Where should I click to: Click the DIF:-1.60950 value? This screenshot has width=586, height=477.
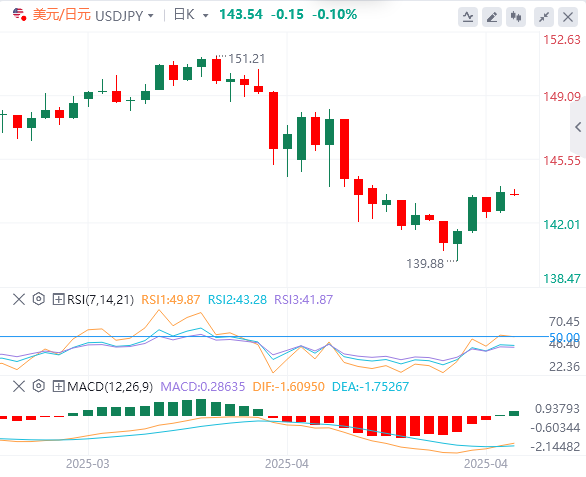point(289,387)
